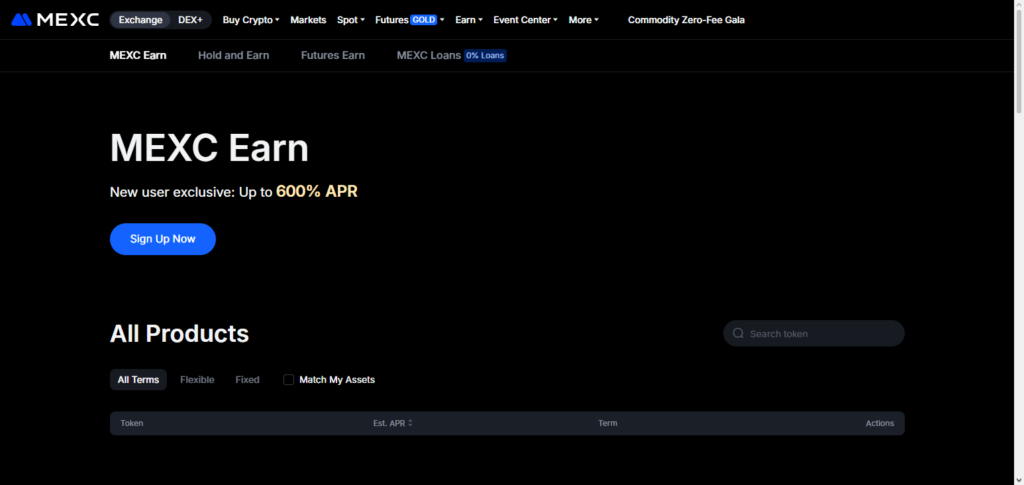The image size is (1024, 485).
Task: Click the MEXC logo icon
Action: point(22,20)
